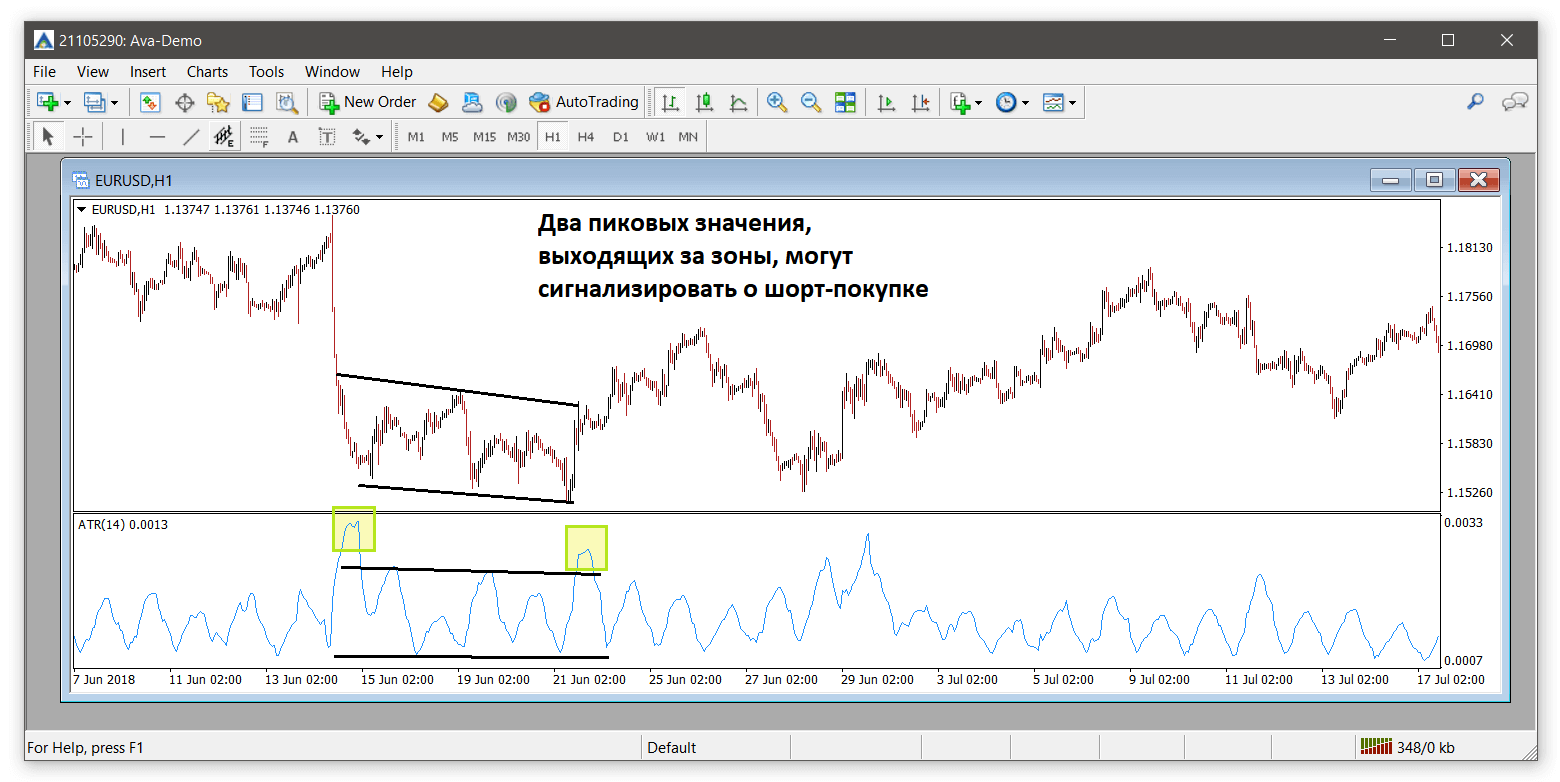Select the Text Label tool

point(327,137)
